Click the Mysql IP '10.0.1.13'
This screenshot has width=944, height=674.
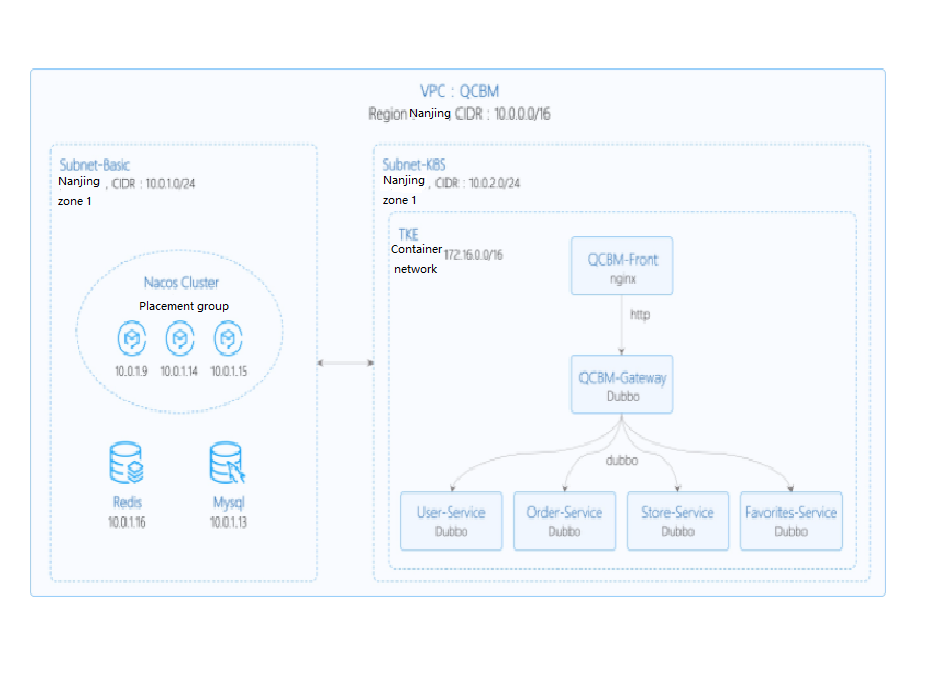pyautogui.click(x=228, y=522)
